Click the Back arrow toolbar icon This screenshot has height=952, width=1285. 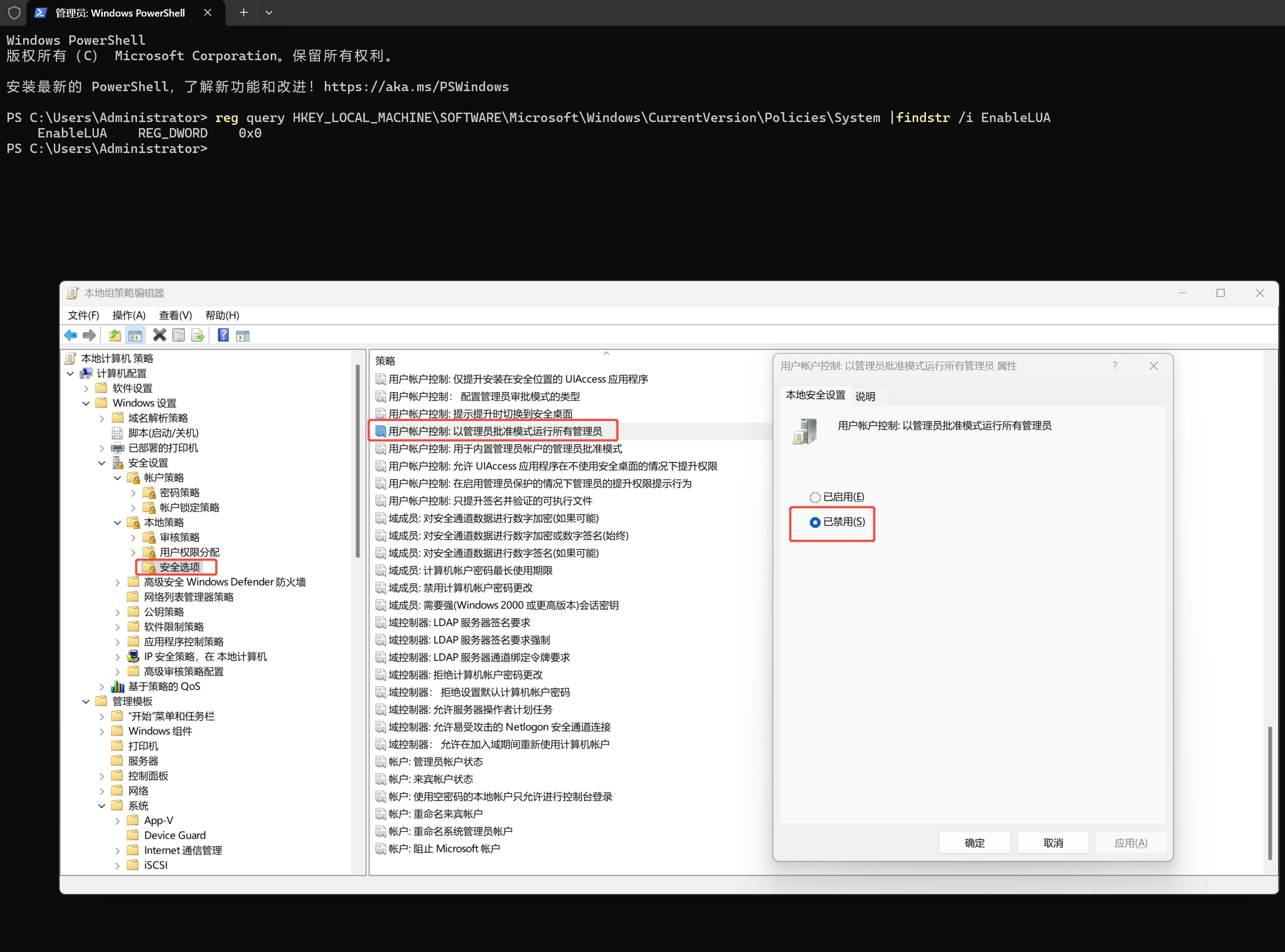tap(70, 335)
